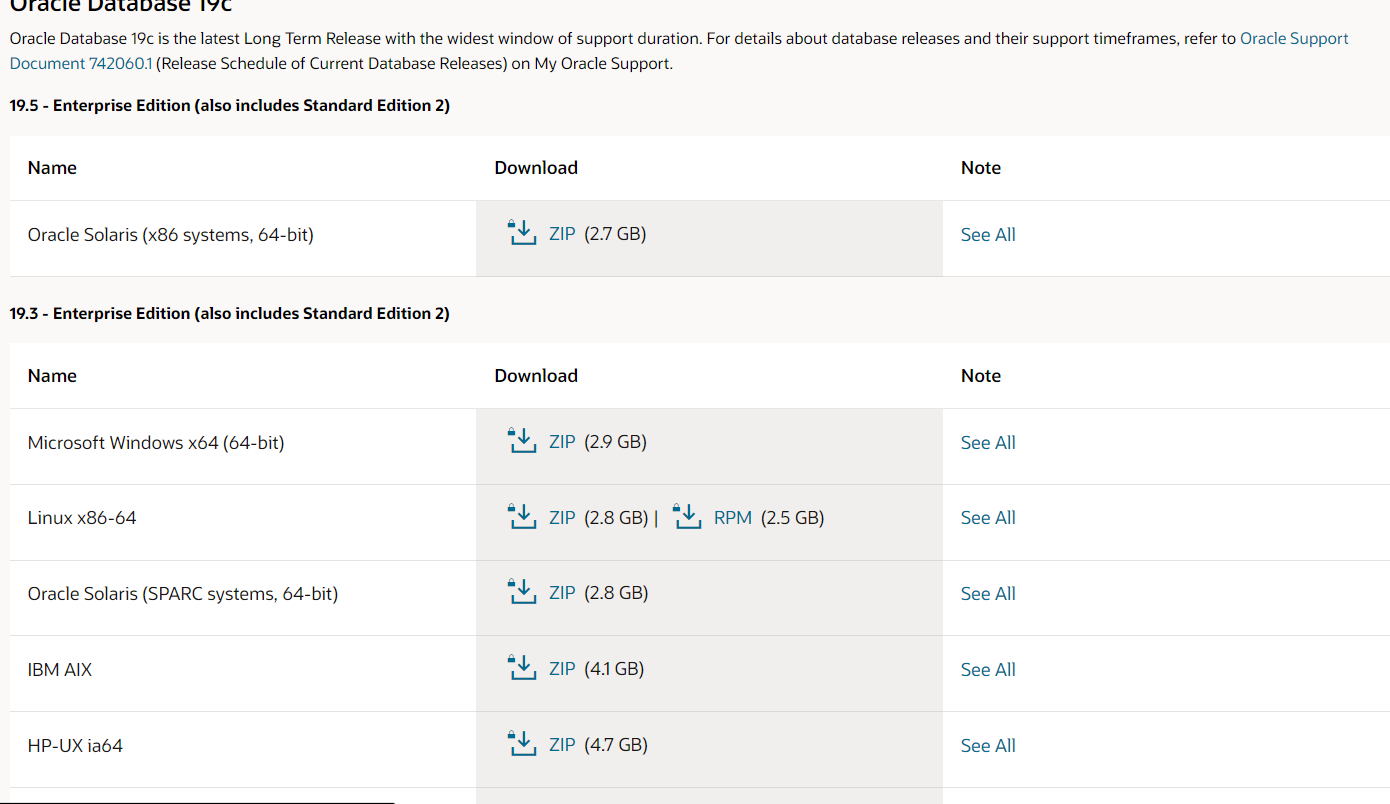The width and height of the screenshot is (1390, 804).
Task: Click the (2.5 GB) RPM size text
Action: (x=792, y=518)
